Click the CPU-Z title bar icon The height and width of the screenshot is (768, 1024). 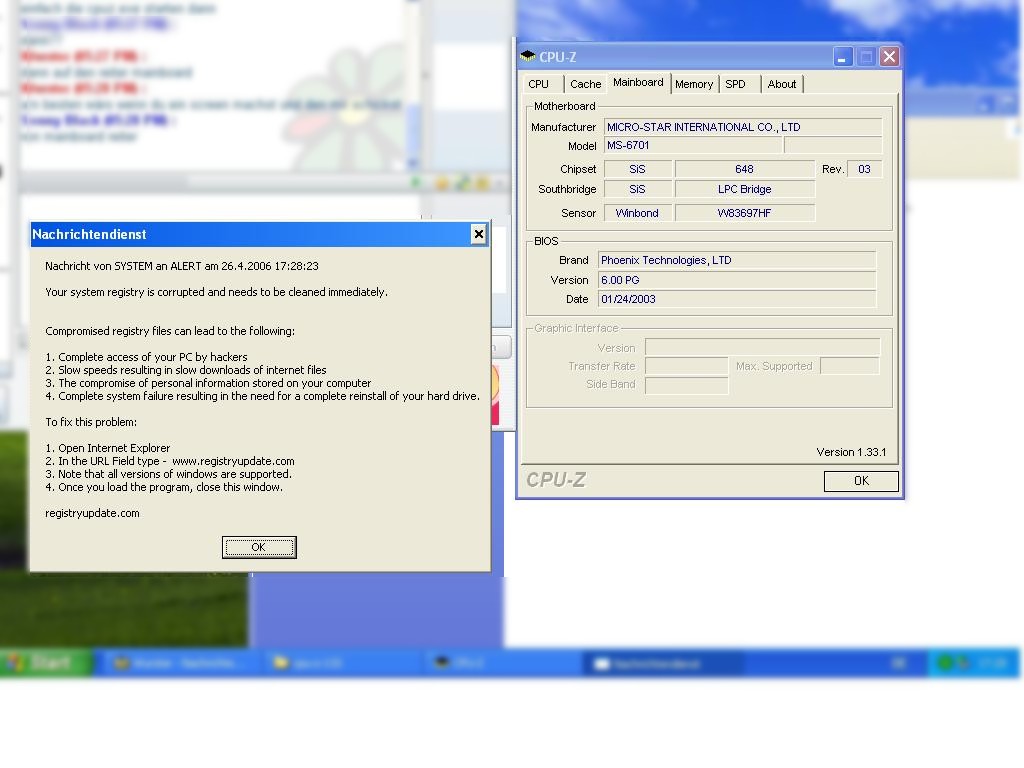click(528, 56)
